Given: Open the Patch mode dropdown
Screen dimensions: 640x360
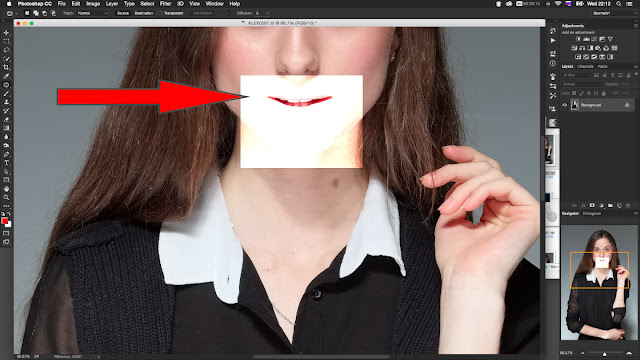Looking at the screenshot, I should [92, 13].
